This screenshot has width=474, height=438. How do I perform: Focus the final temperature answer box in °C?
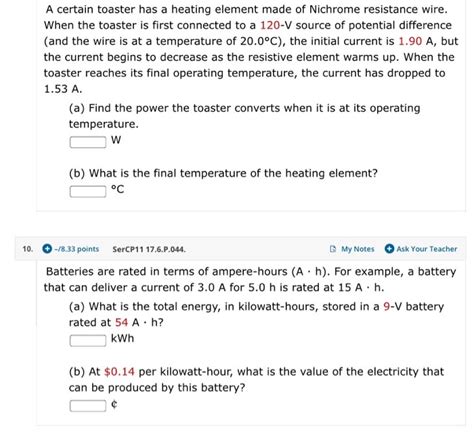click(88, 191)
